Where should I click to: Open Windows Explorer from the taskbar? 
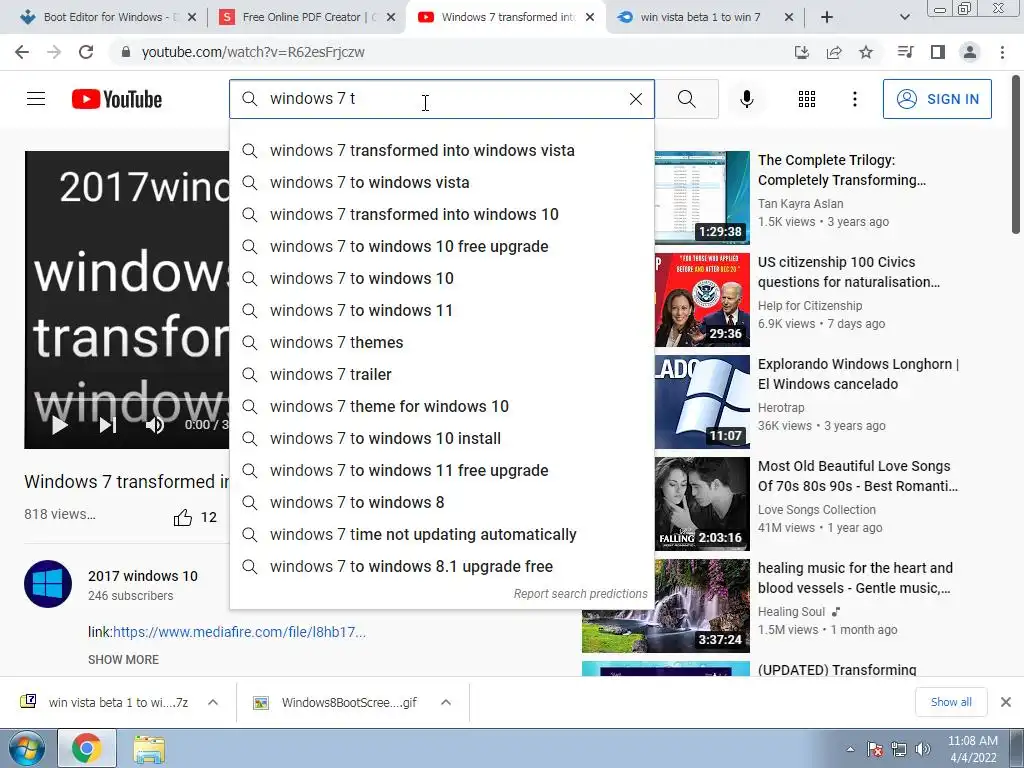(149, 749)
